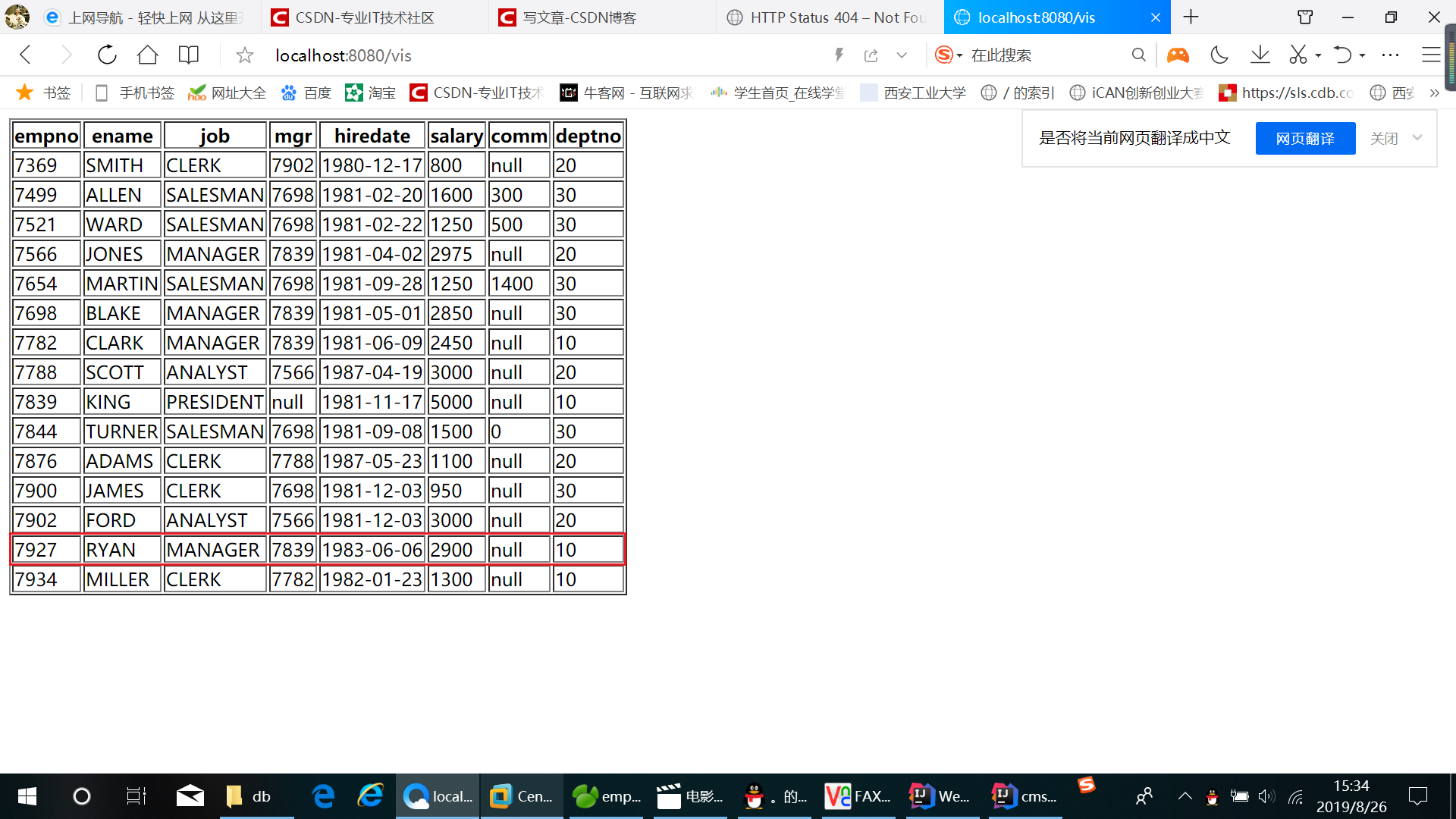Click 关闭 in translate popup

[x=1384, y=139]
